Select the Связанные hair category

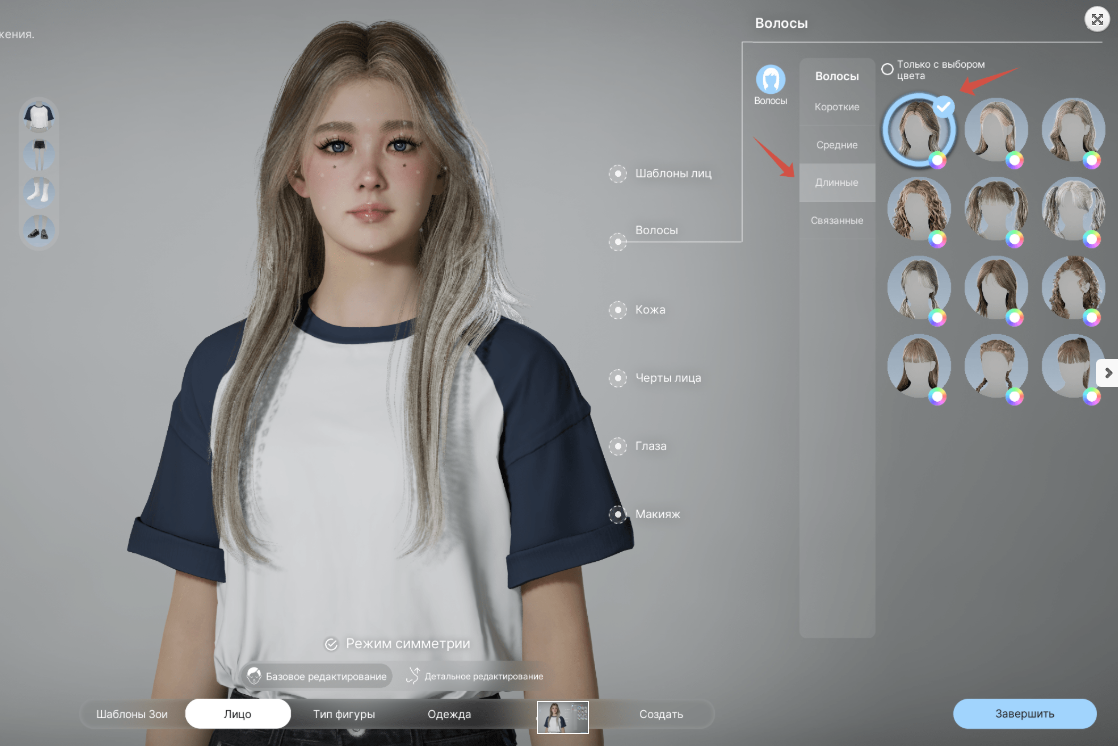tap(837, 220)
